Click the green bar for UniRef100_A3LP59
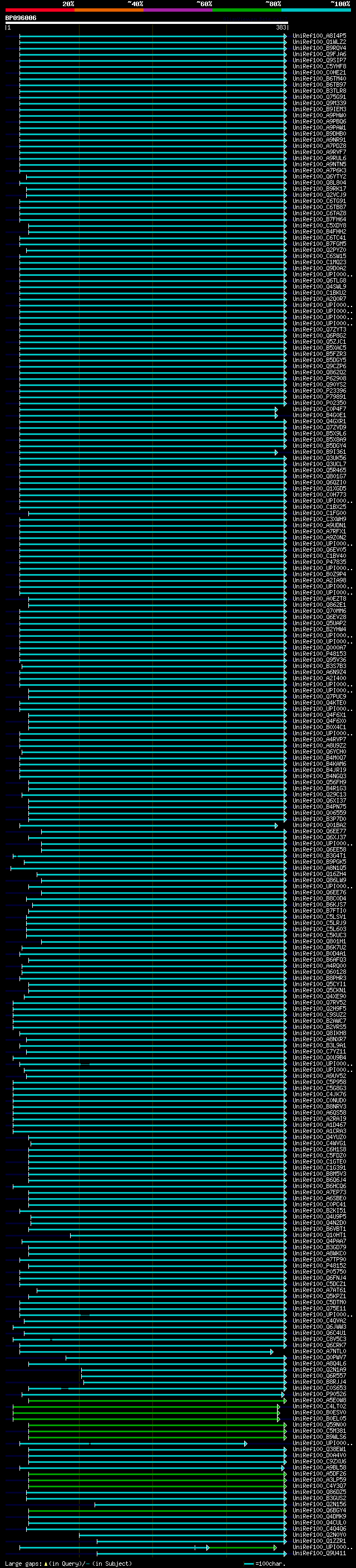 coord(157,1480)
